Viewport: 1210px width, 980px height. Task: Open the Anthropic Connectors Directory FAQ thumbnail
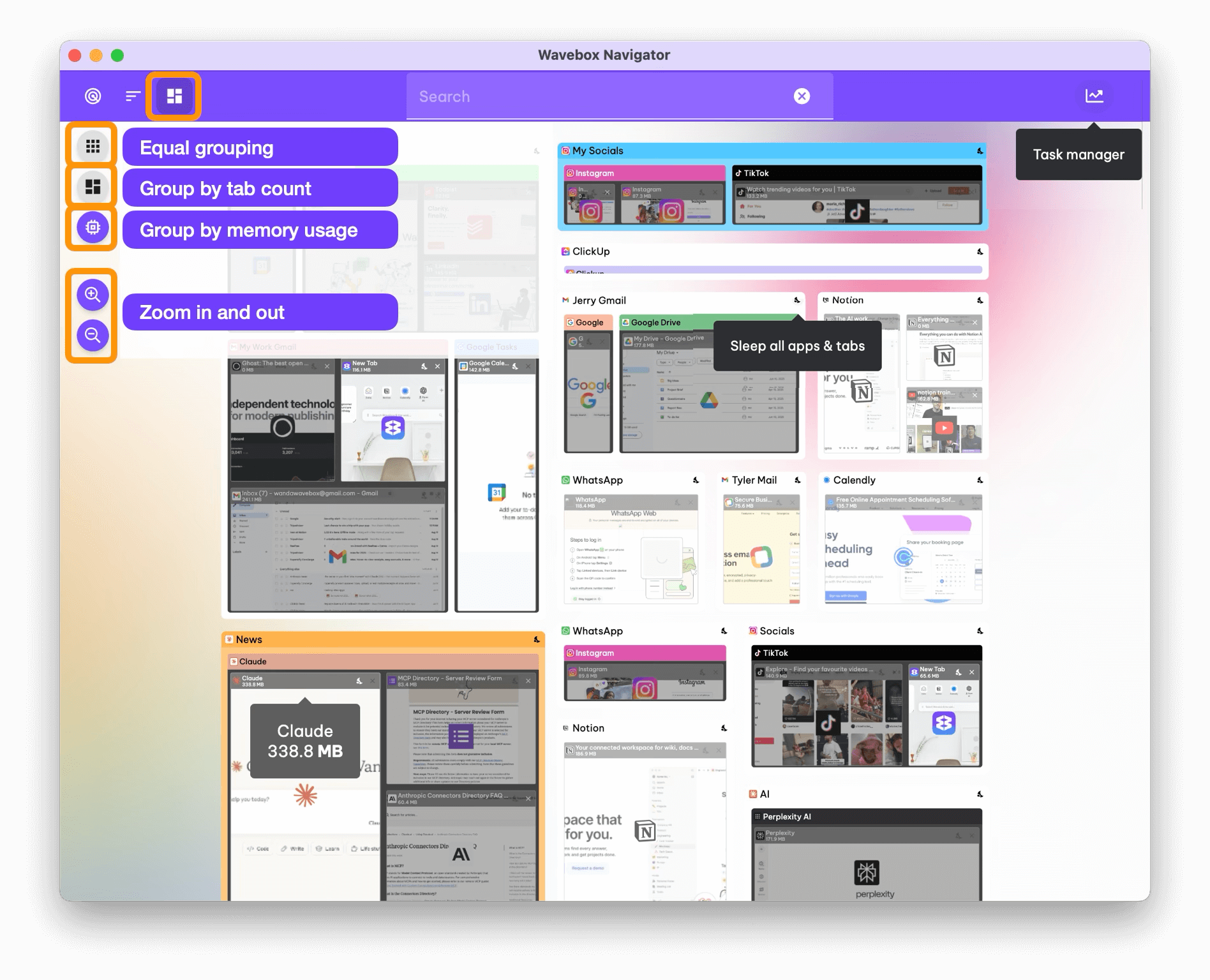[x=461, y=847]
